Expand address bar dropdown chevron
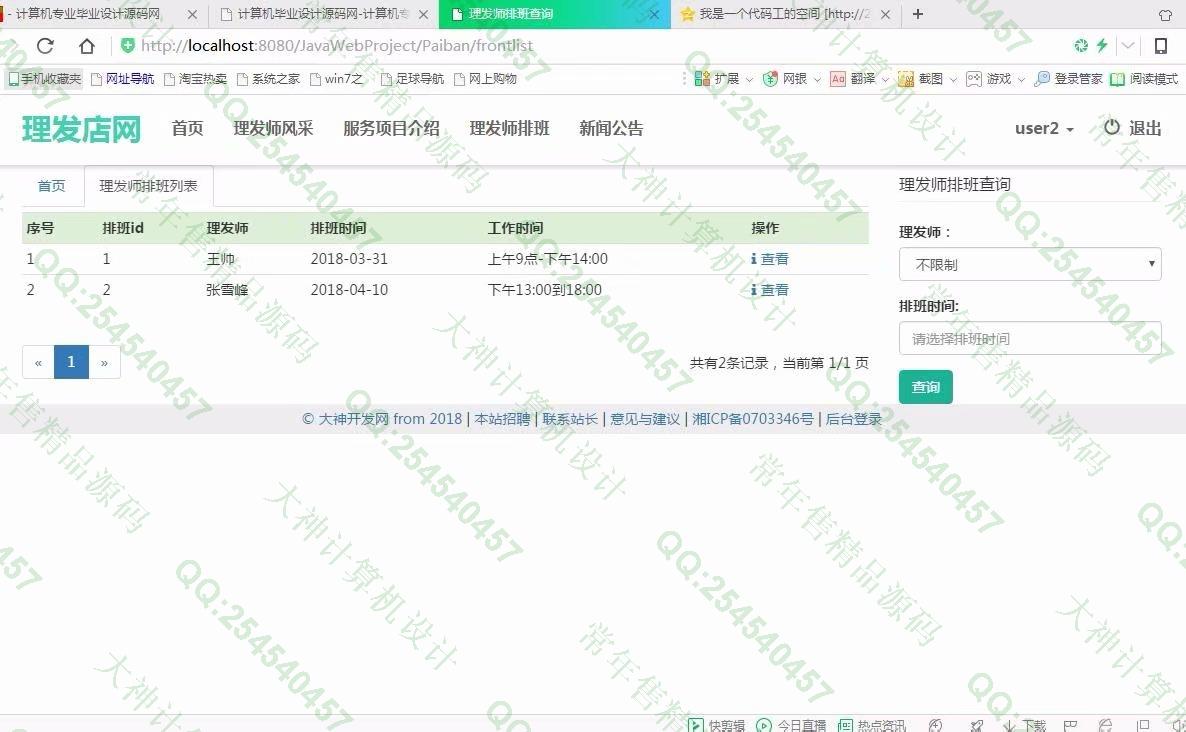The width and height of the screenshot is (1186, 732). [x=1128, y=45]
